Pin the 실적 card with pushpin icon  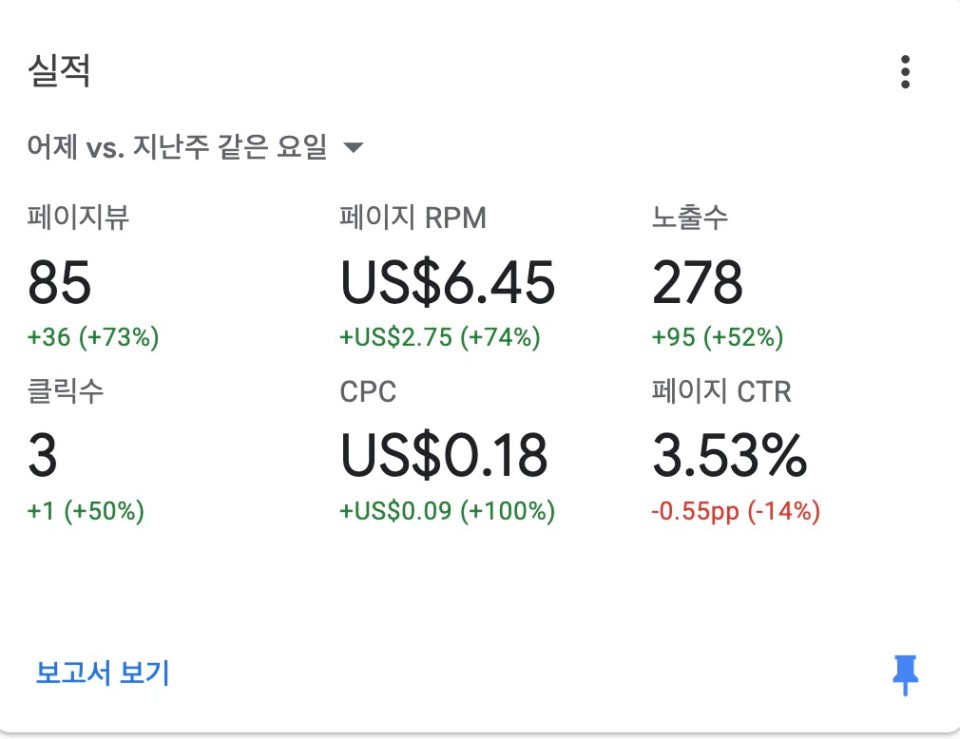[905, 675]
